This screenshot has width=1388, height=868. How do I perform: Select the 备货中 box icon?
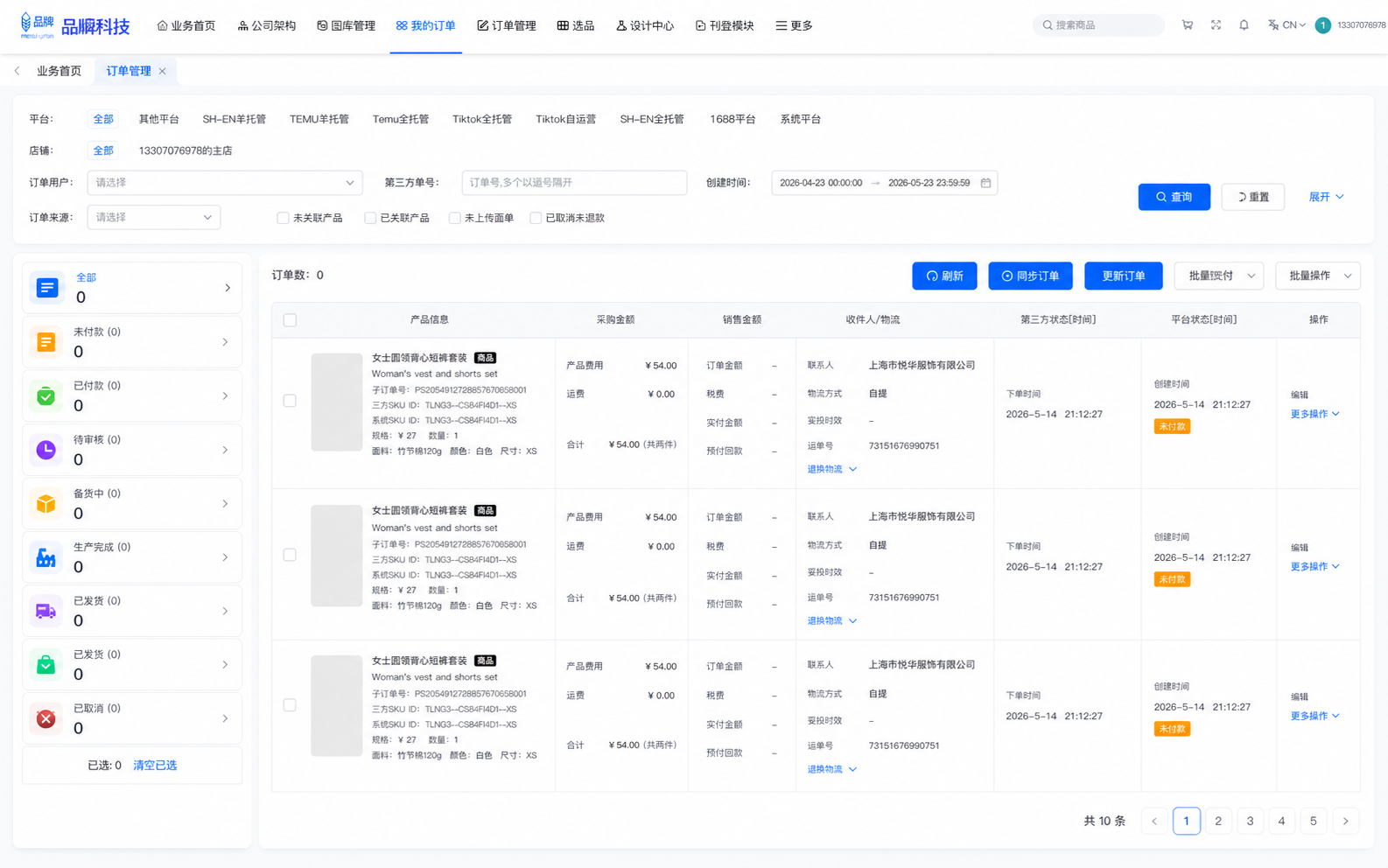[46, 504]
